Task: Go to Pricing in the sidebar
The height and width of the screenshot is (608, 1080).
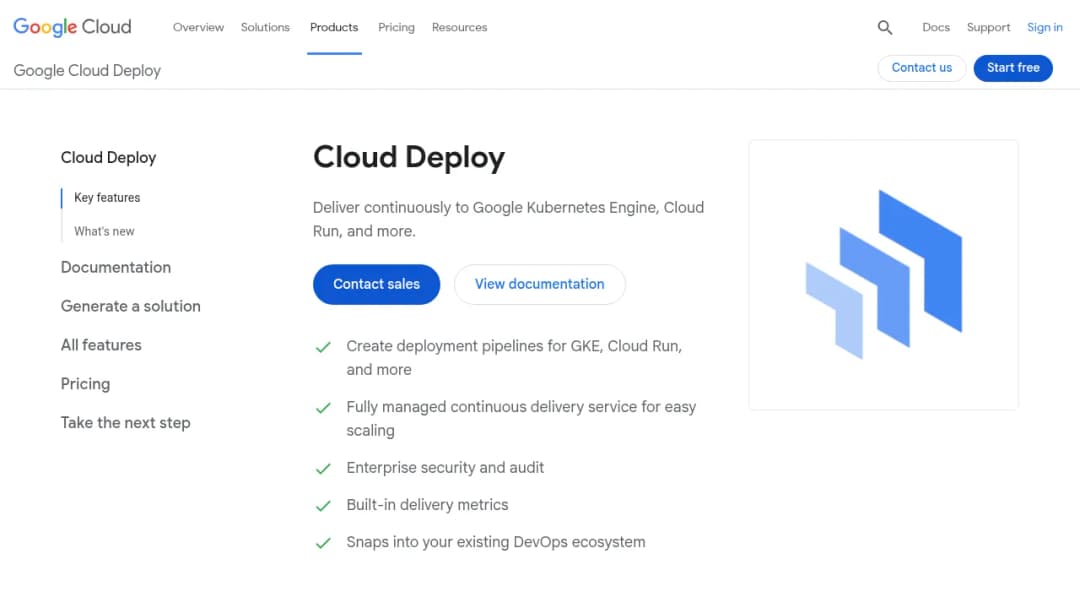Action: point(85,384)
